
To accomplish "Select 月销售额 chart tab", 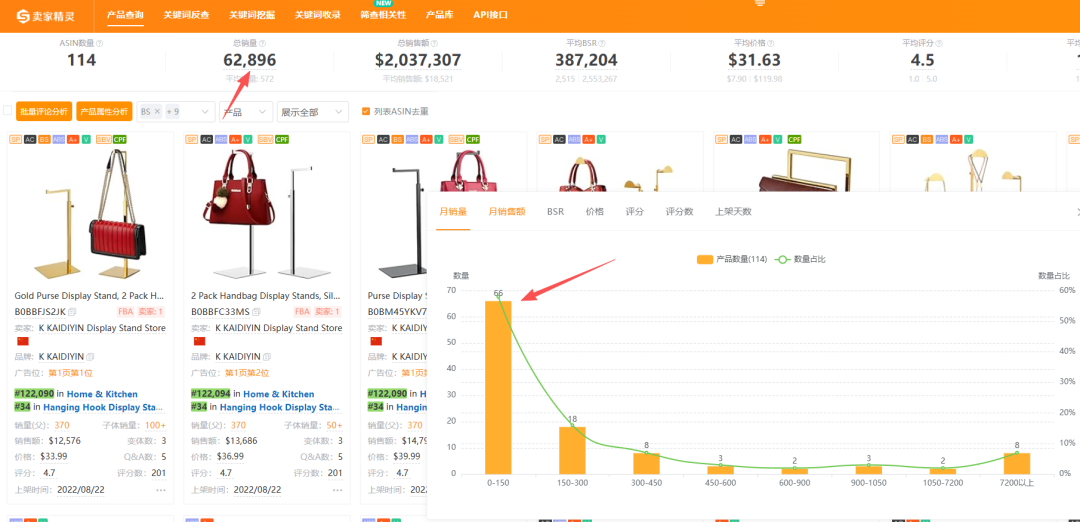I will pos(507,211).
